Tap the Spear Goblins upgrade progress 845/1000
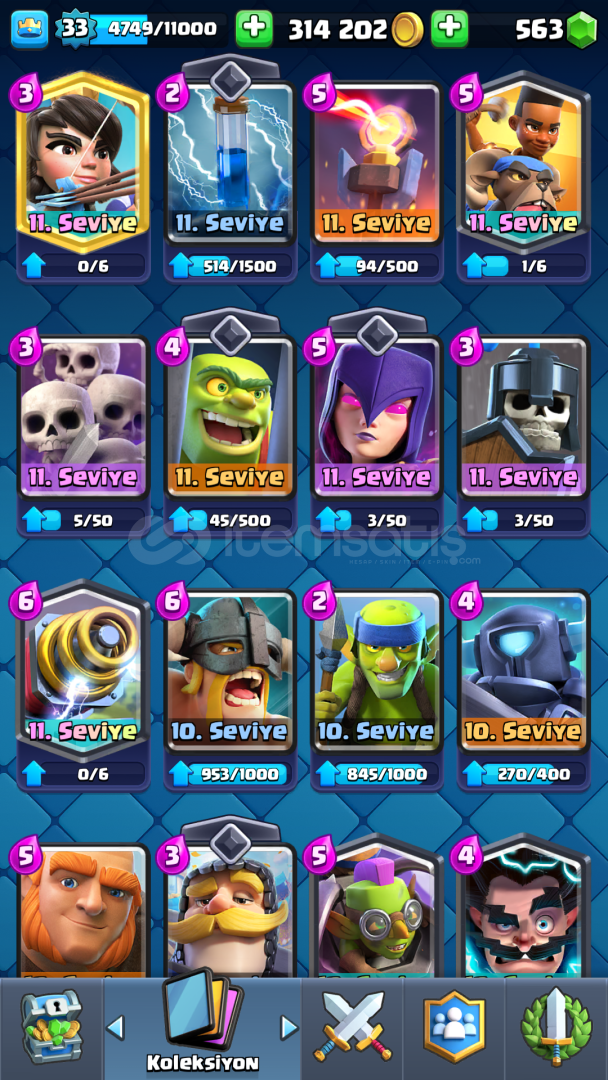 [x=377, y=773]
